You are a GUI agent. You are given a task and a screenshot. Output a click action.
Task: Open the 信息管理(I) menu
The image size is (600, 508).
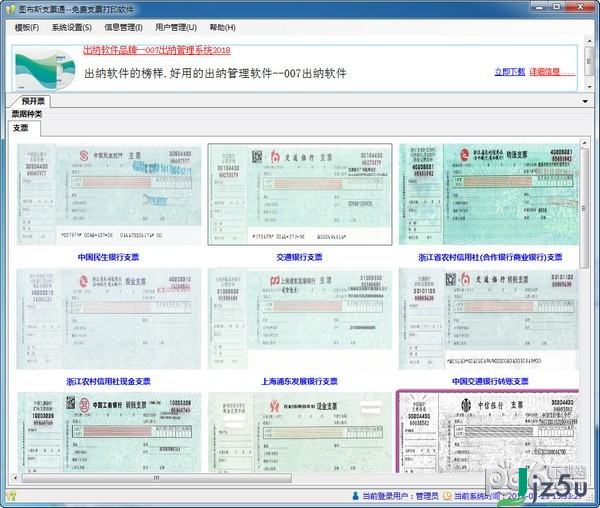123,28
